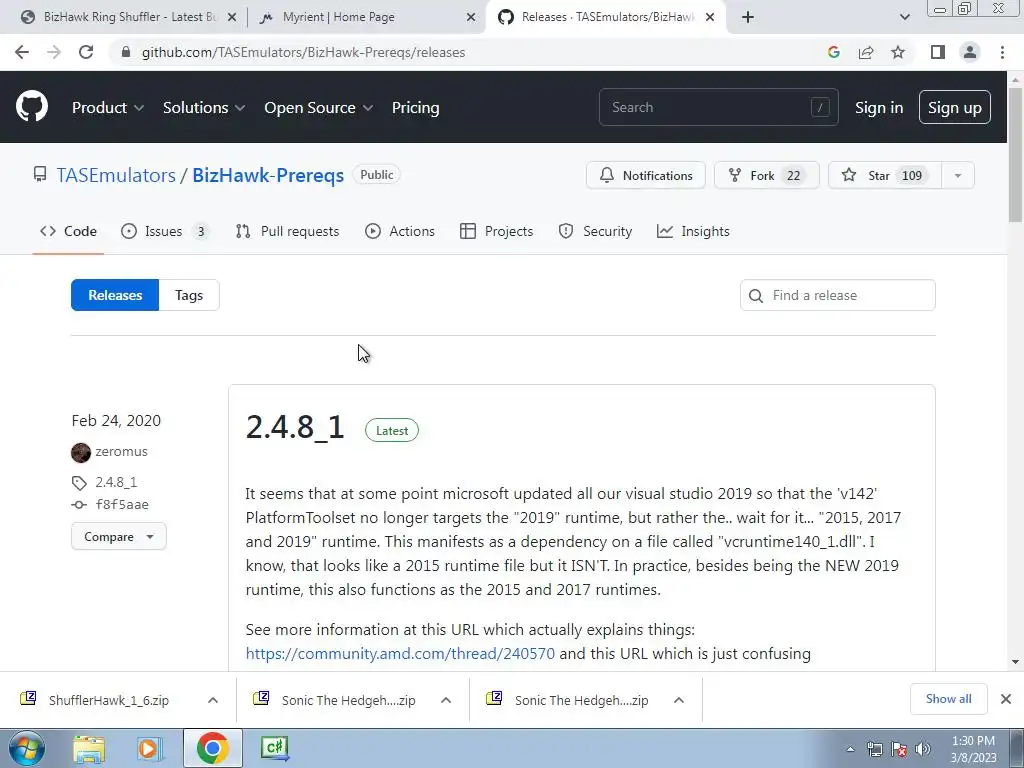Click the share page icon in the address bar
The height and width of the screenshot is (768, 1024).
(866, 52)
